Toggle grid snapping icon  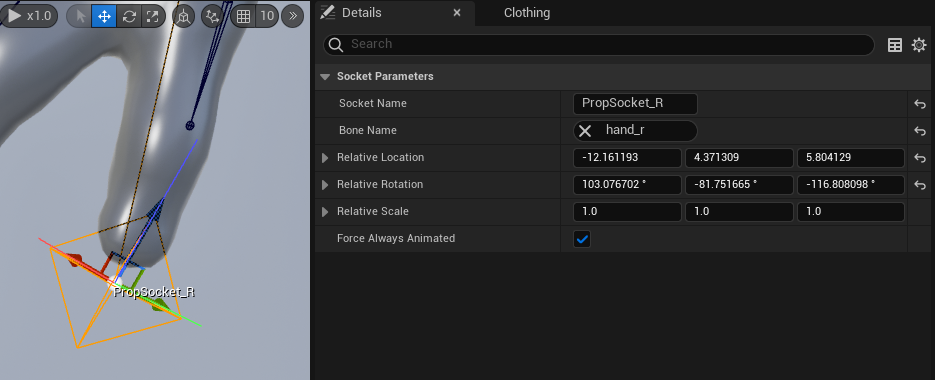click(243, 16)
